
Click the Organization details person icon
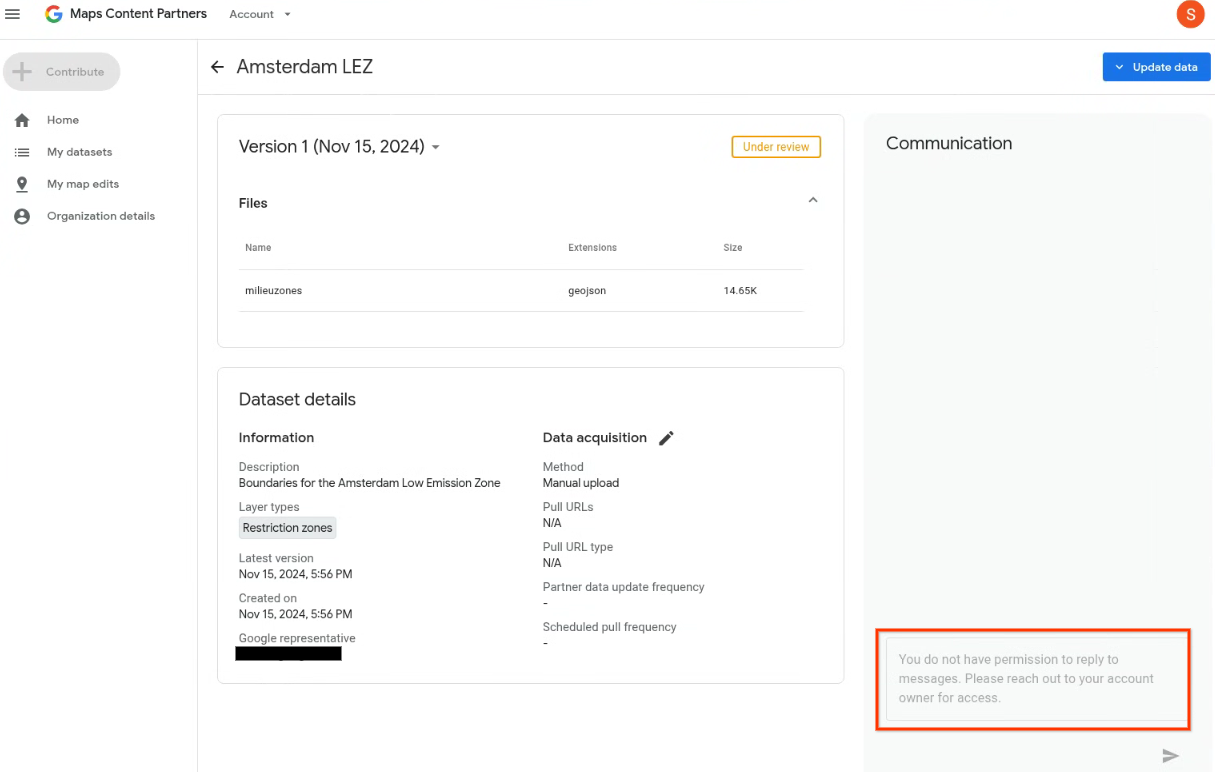coord(22,216)
